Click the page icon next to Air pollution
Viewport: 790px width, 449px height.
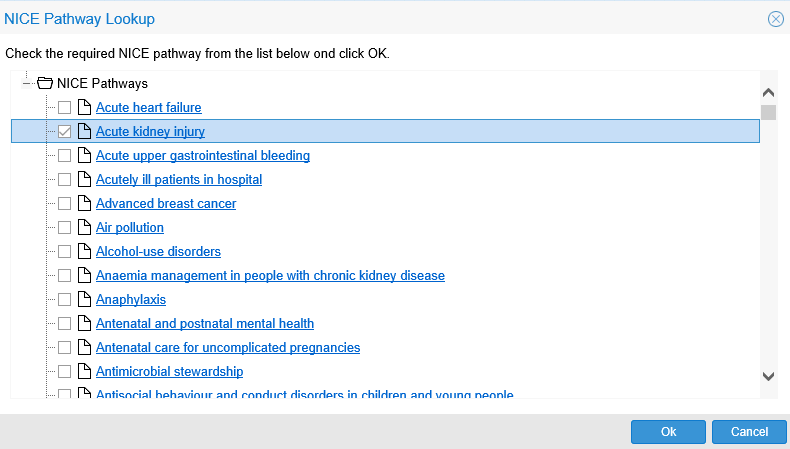tap(84, 228)
